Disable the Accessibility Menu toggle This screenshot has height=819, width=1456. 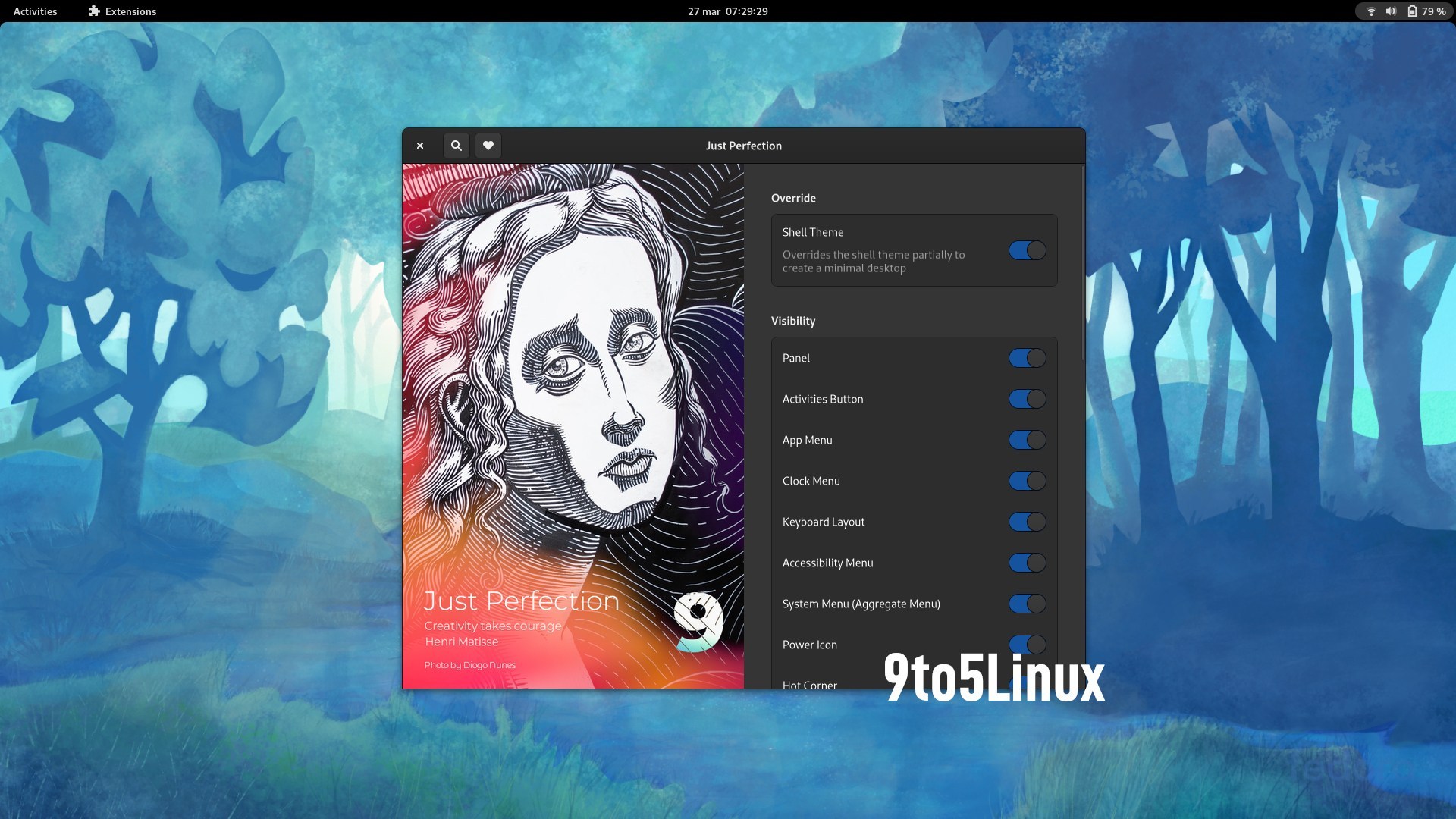(x=1028, y=563)
